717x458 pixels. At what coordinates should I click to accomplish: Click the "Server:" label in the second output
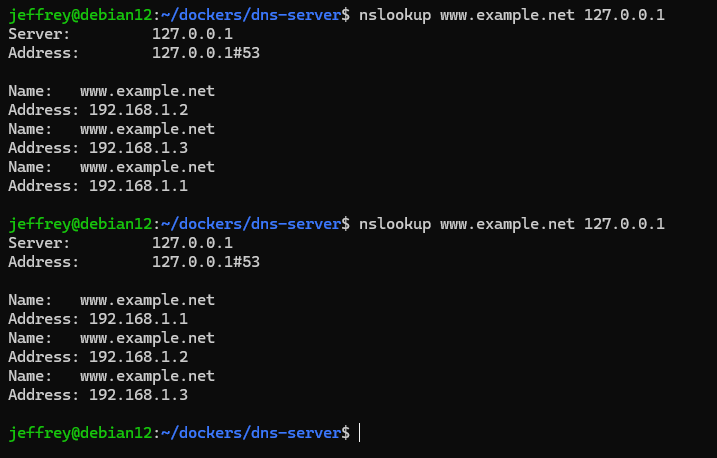(x=39, y=243)
